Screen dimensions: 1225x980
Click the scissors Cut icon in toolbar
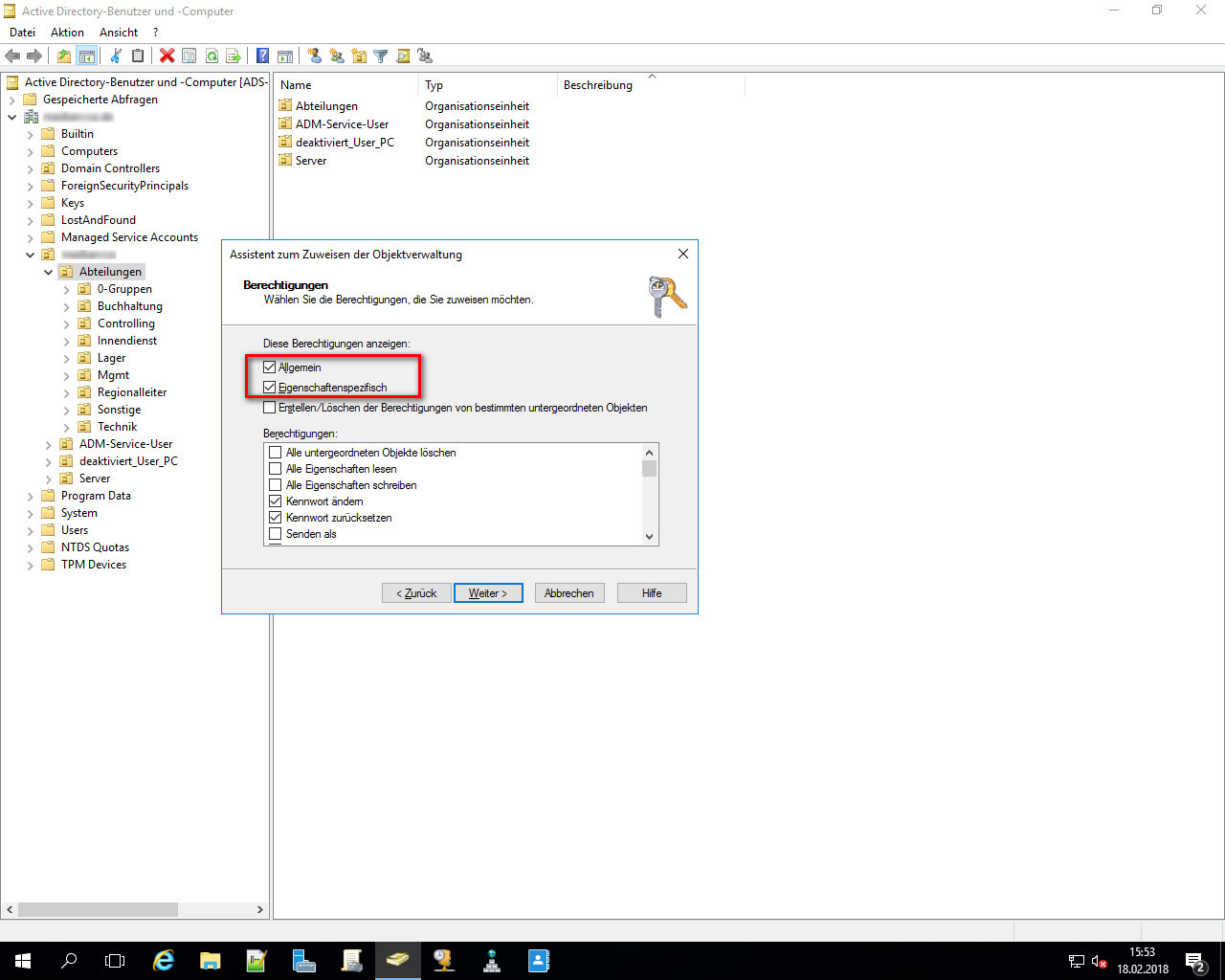click(116, 56)
